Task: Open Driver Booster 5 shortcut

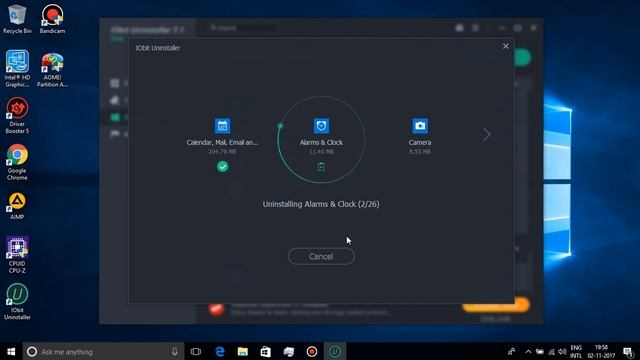Action: (17, 116)
